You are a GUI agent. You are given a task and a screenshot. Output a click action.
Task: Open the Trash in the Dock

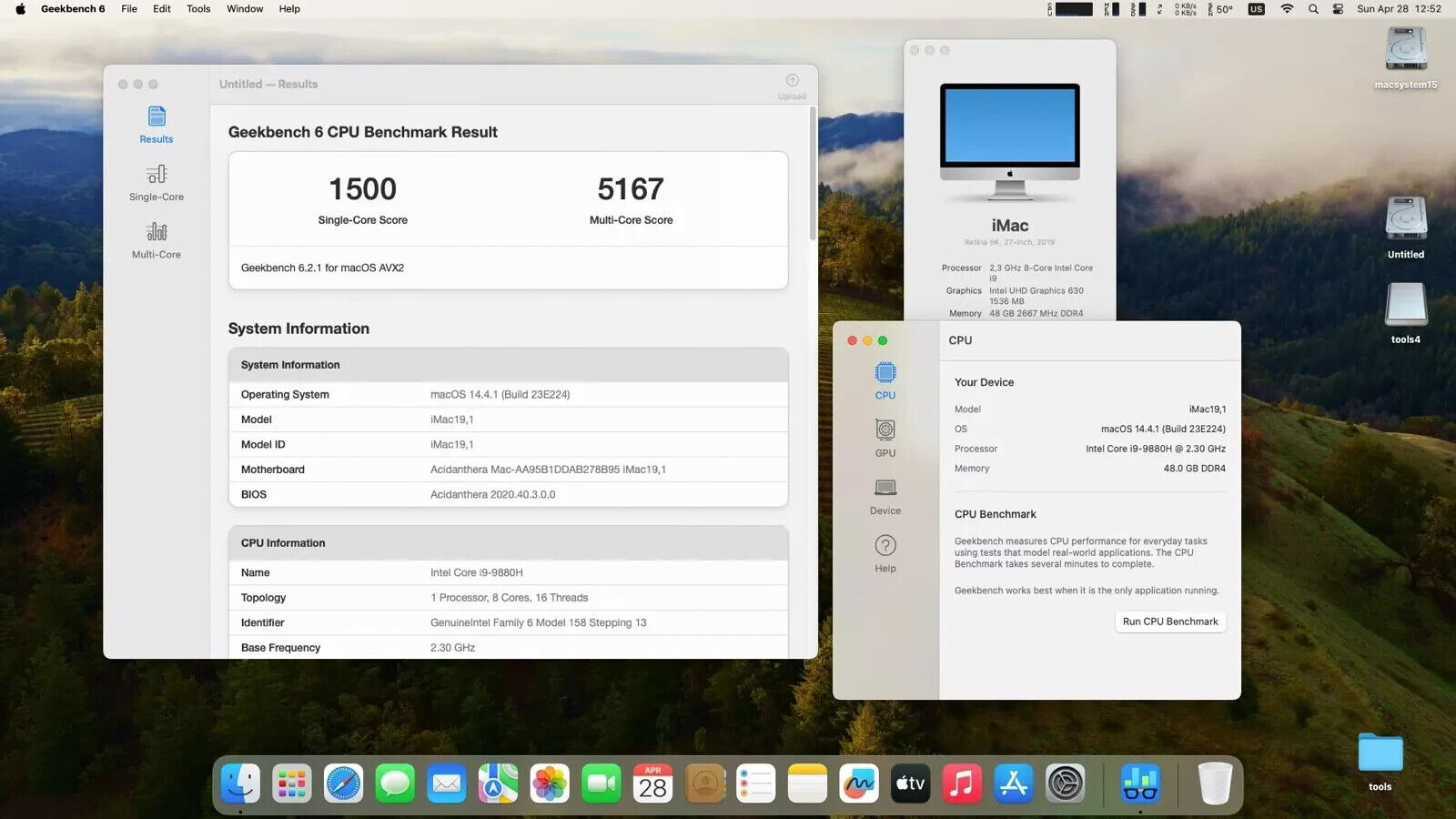1215,783
